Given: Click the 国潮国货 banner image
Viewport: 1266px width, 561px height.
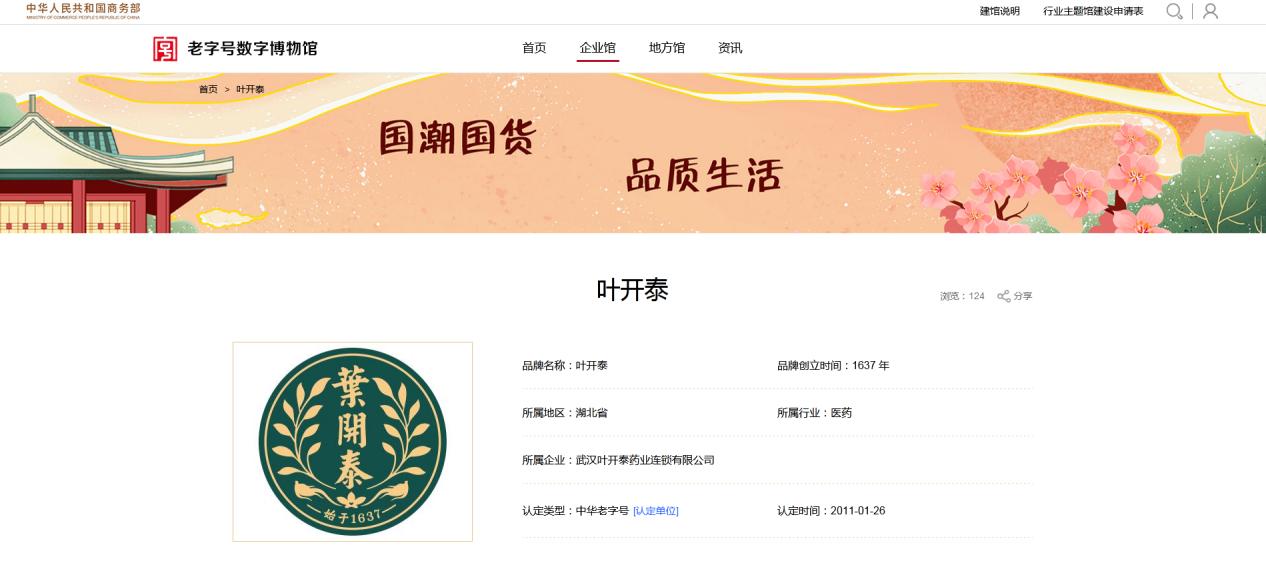Looking at the screenshot, I should pyautogui.click(x=633, y=153).
